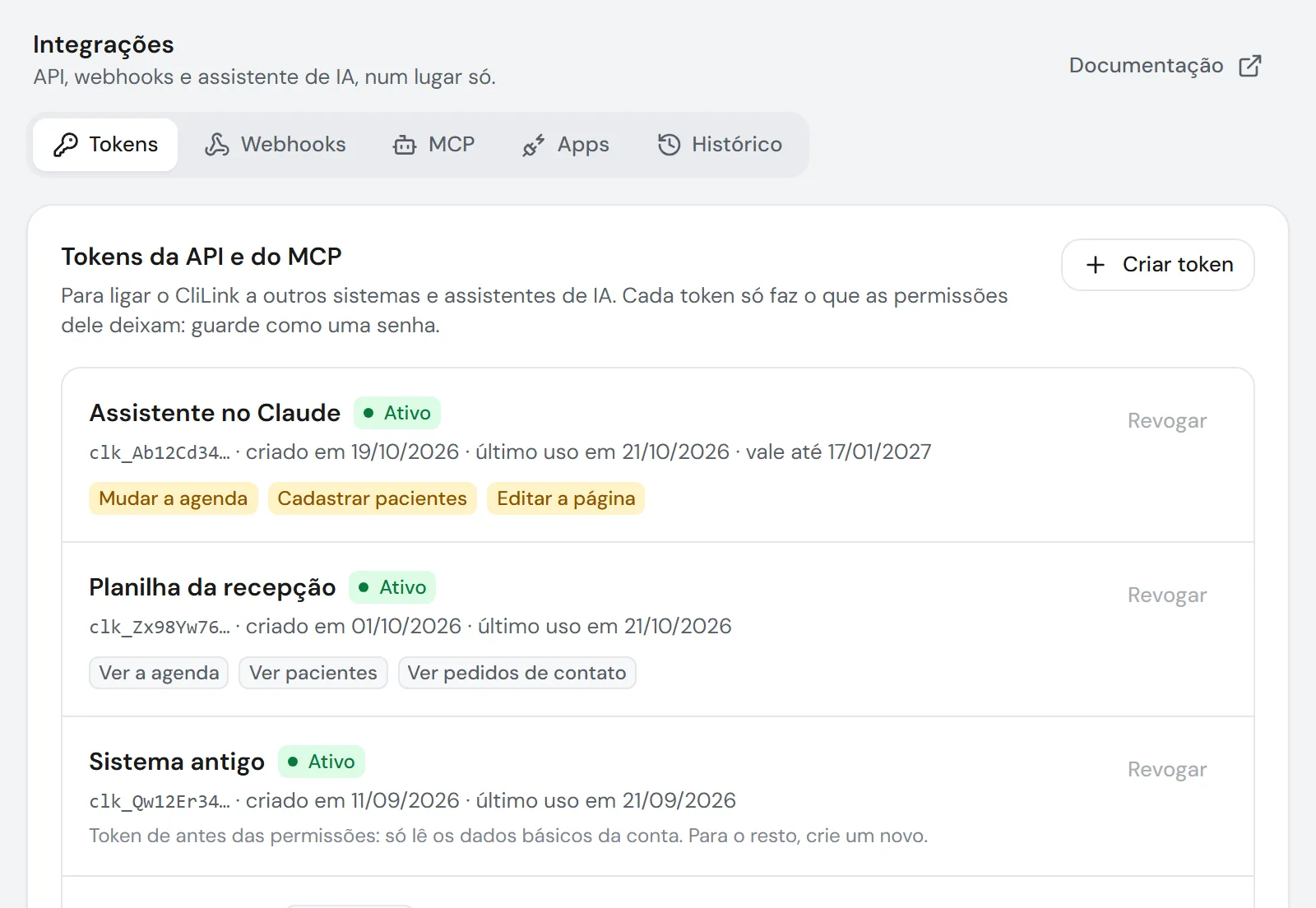The height and width of the screenshot is (908, 1316).
Task: Click the Apps plug icon
Action: coord(534,145)
